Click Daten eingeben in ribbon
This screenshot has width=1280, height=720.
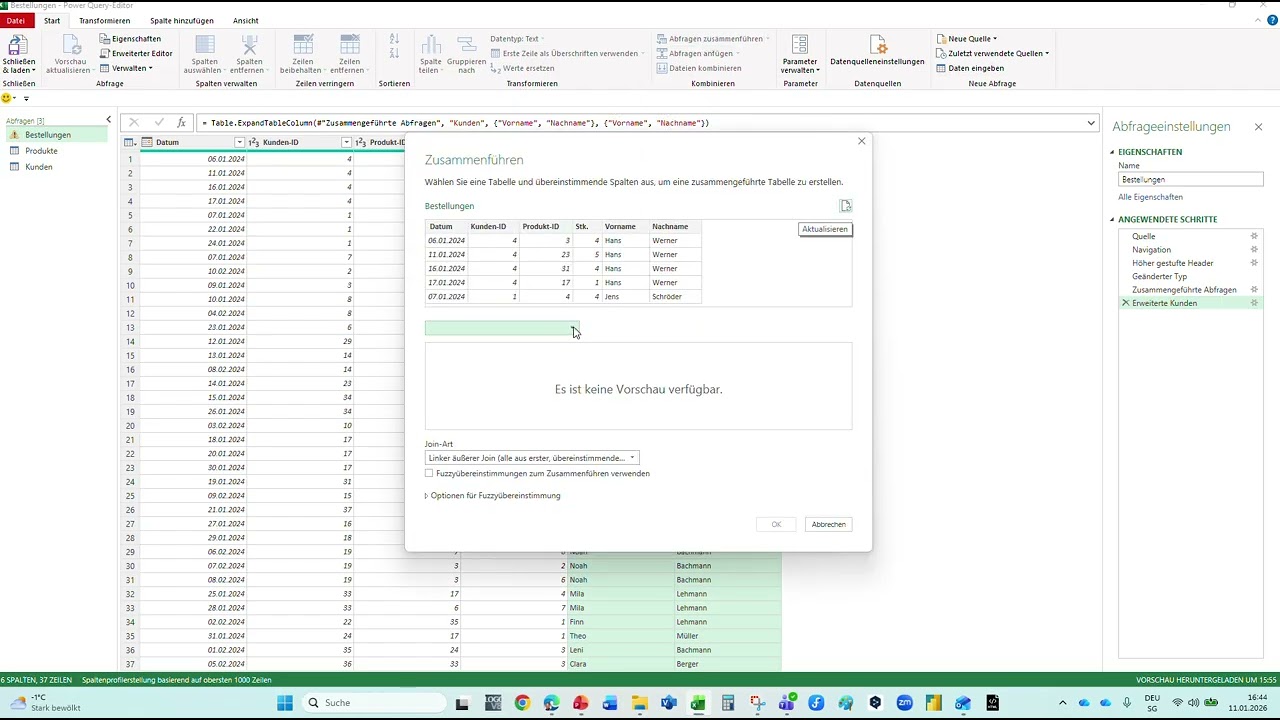point(970,68)
